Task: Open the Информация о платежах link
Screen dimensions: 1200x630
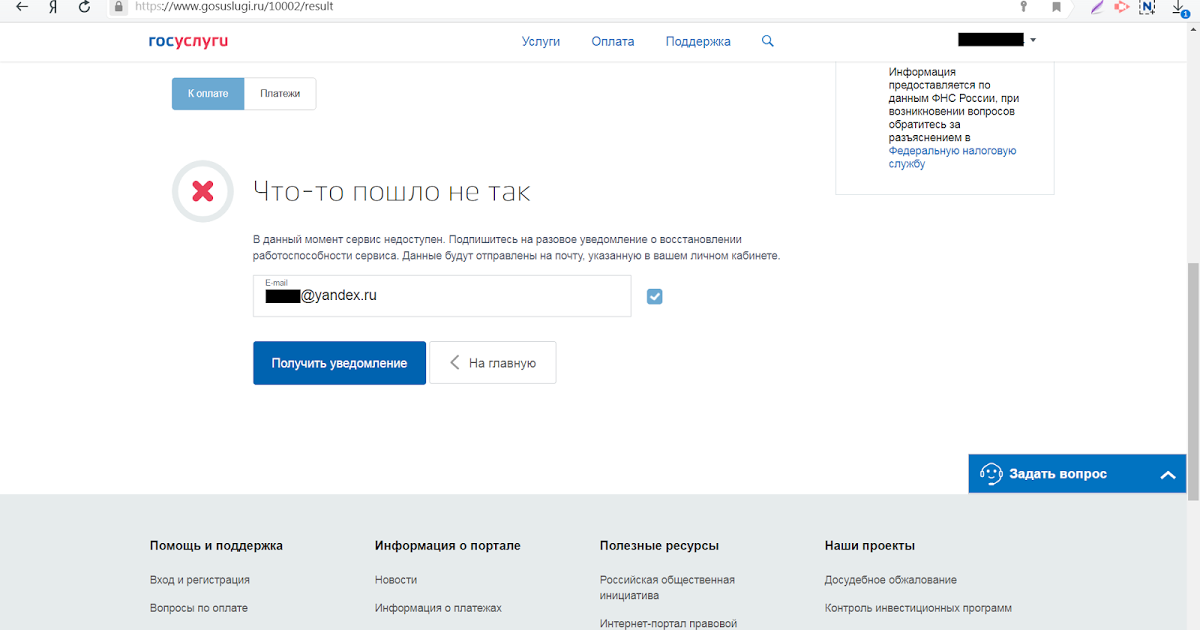Action: click(x=438, y=608)
